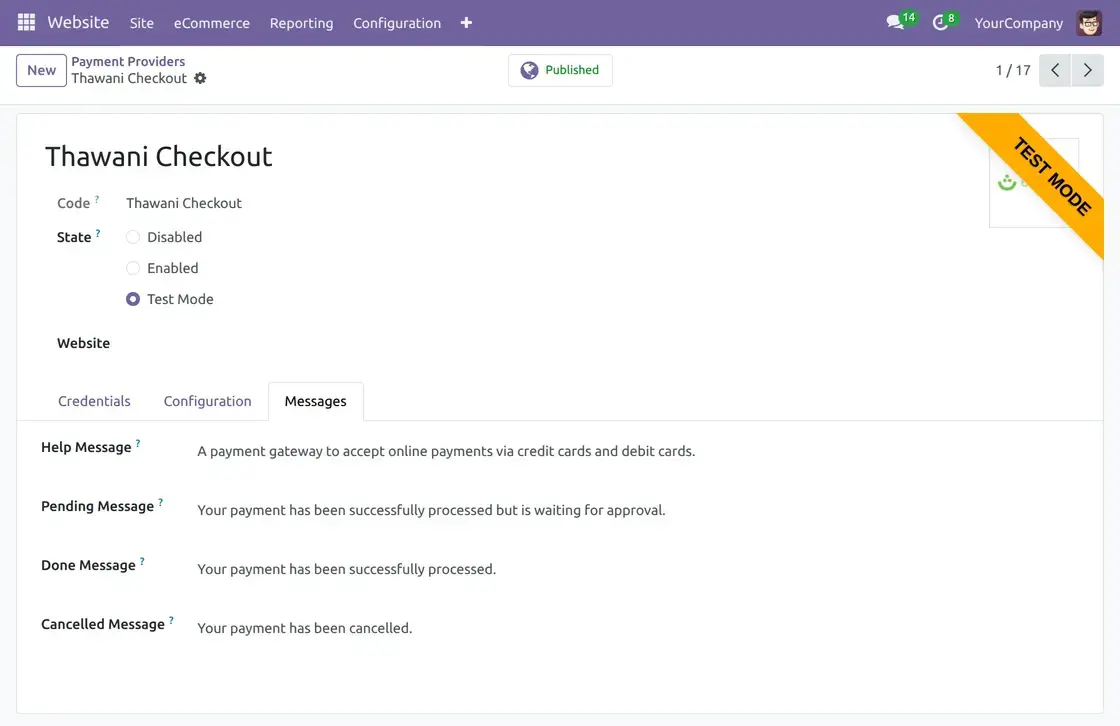Open the Payment Providers breadcrumb link
1120x726 pixels.
[x=128, y=61]
